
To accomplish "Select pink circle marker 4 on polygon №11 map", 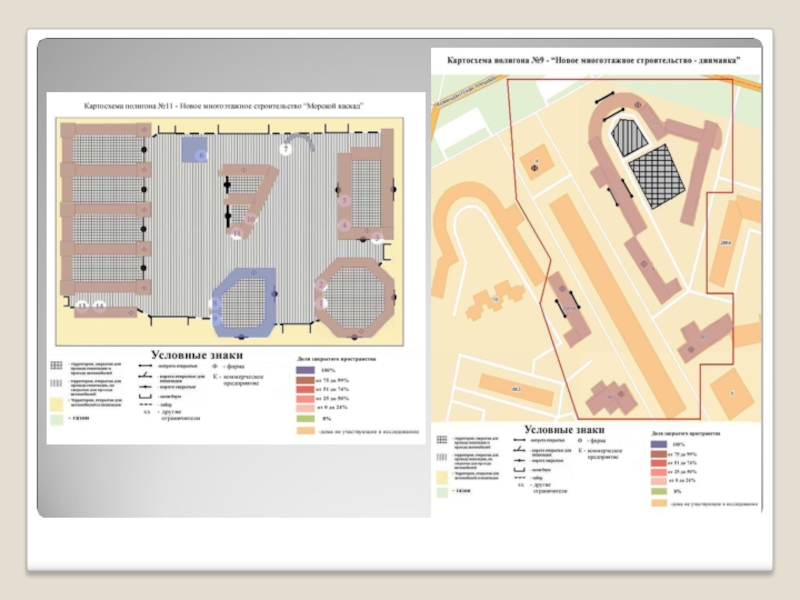I will click(x=344, y=225).
